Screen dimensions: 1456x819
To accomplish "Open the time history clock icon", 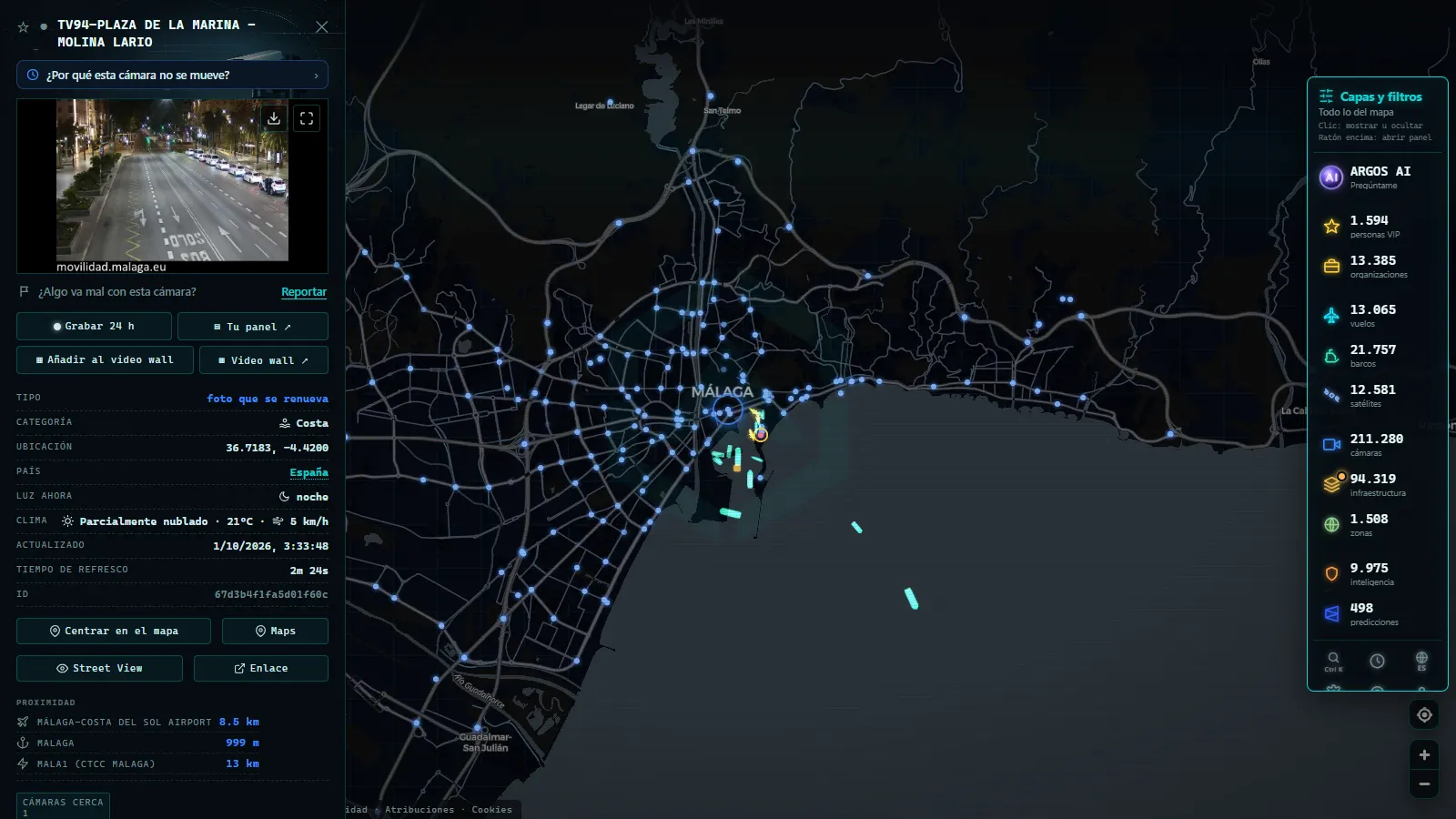I will (x=1378, y=661).
